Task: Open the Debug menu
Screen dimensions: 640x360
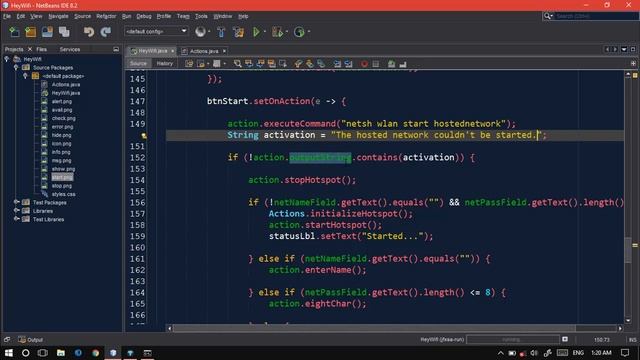Action: 144,16
